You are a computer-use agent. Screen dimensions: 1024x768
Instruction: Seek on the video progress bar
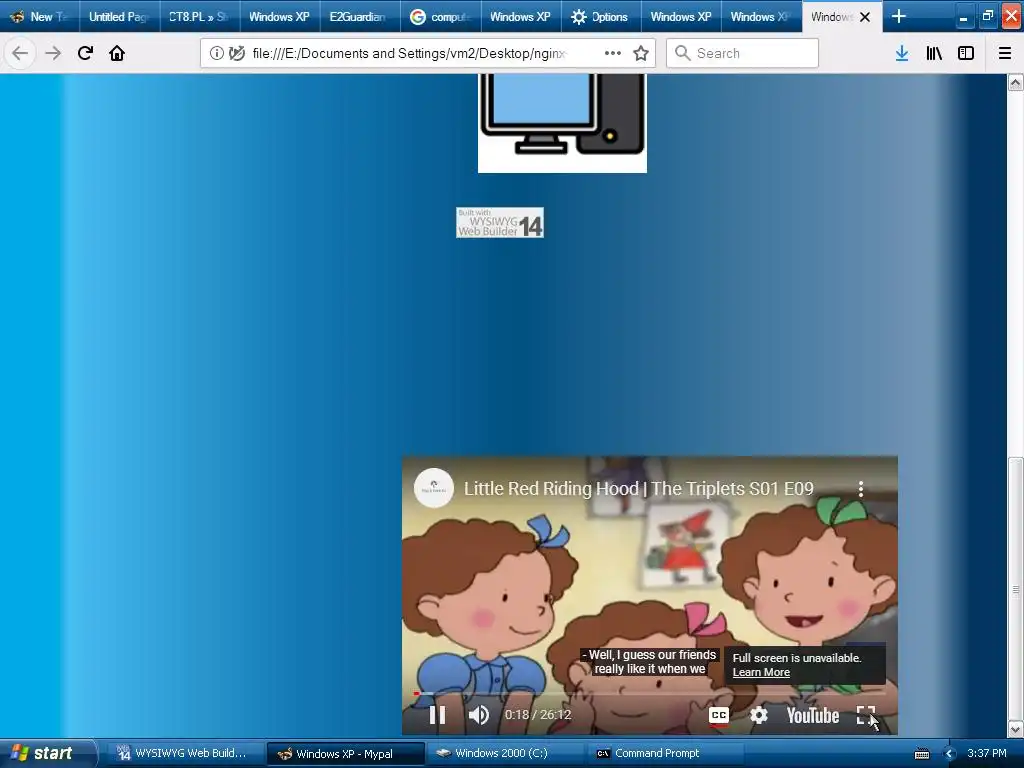650,694
